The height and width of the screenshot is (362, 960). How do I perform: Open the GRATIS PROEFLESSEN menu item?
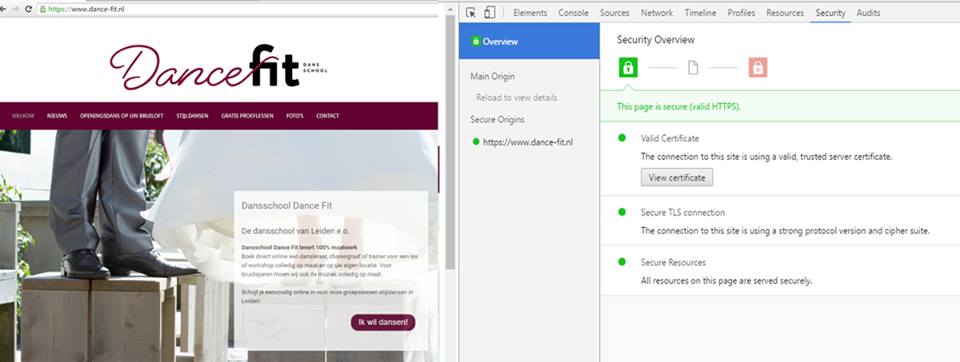247,116
